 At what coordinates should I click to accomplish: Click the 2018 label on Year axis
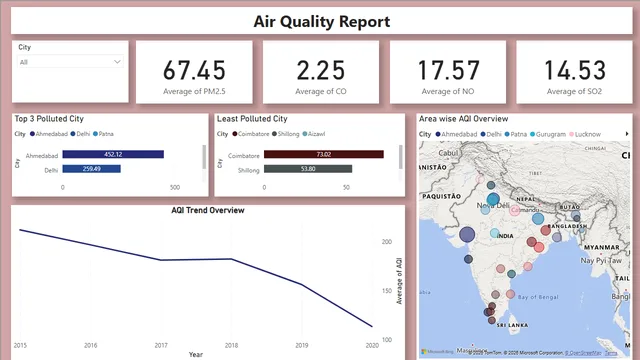(x=231, y=345)
